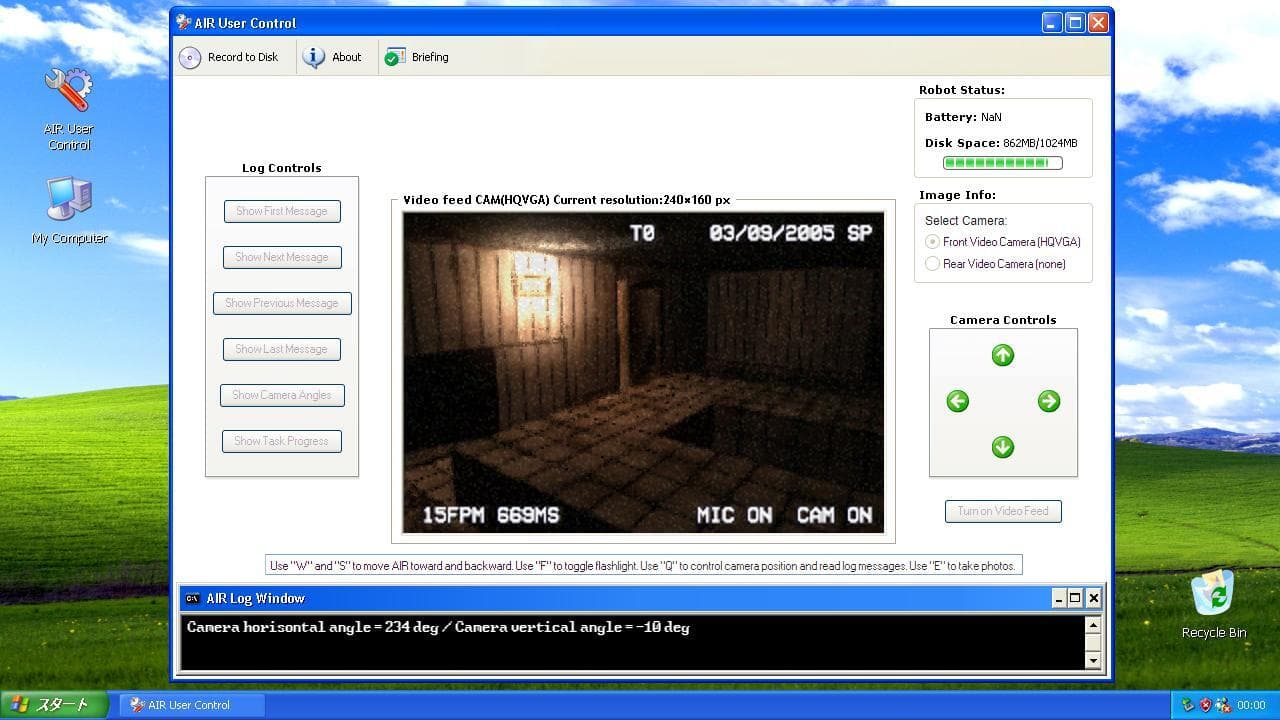
Task: Open the Start menu button
Action: tap(54, 705)
